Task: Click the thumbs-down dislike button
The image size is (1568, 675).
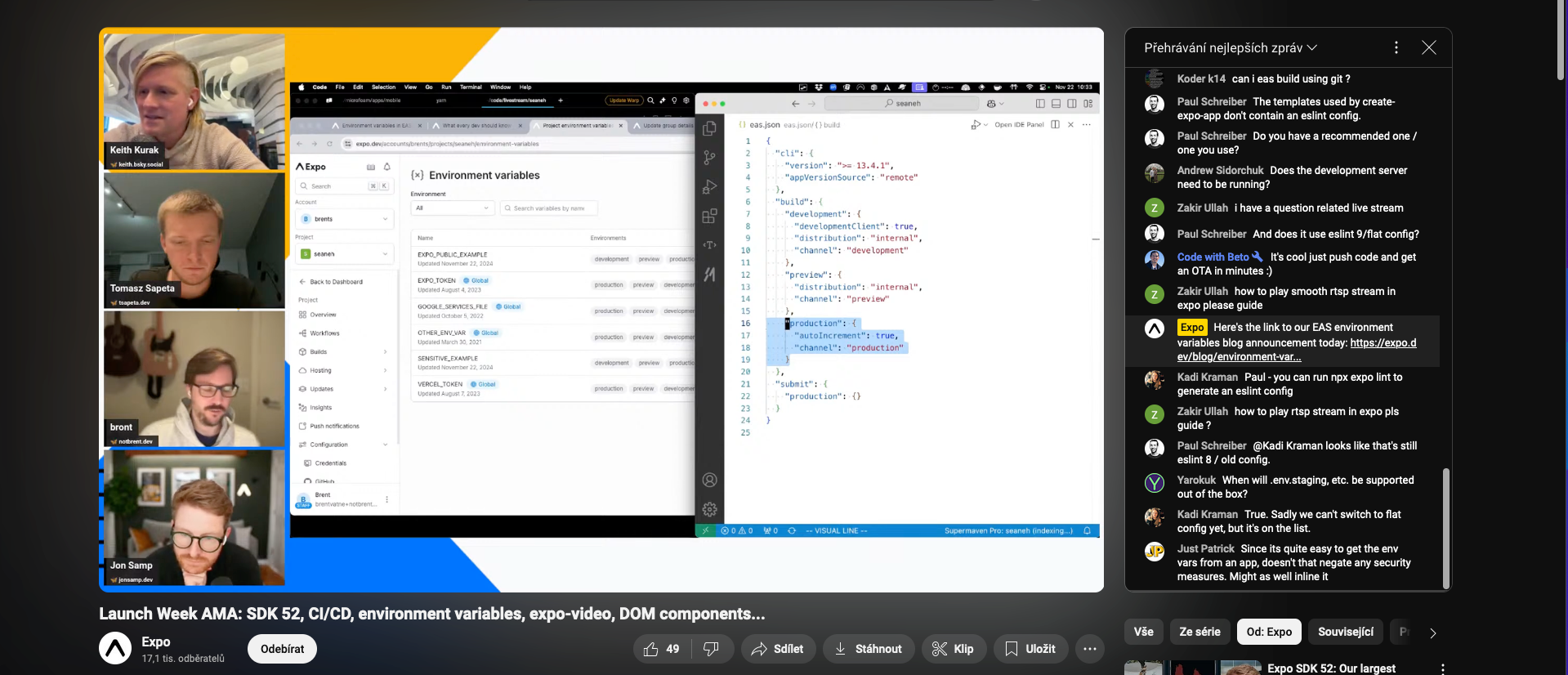Action: pos(712,649)
